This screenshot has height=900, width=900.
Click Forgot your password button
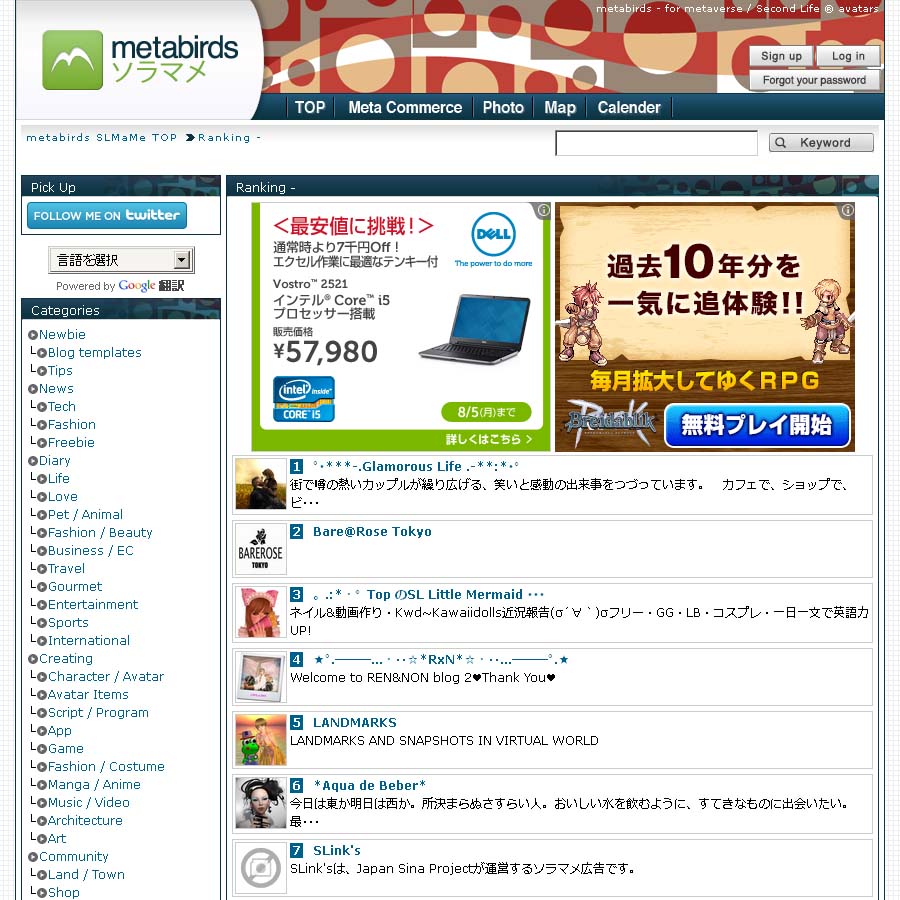[814, 80]
